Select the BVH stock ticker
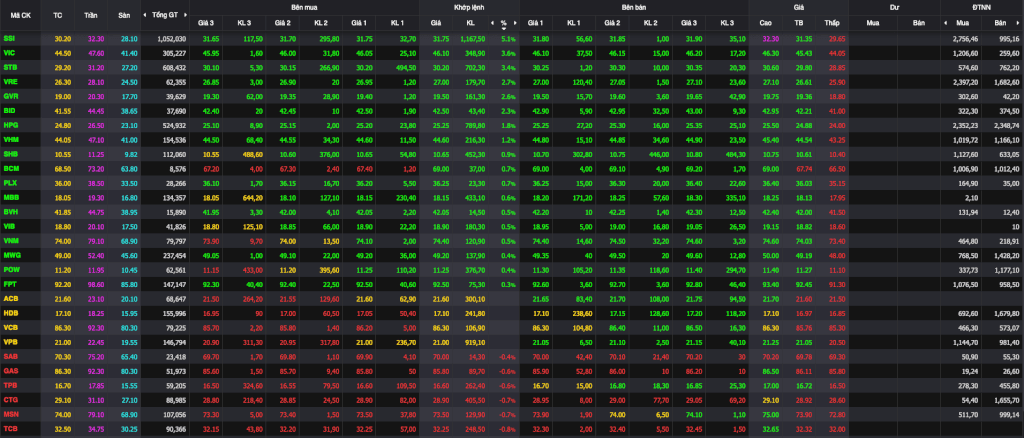Image resolution: width=1024 pixels, height=438 pixels. point(10,211)
